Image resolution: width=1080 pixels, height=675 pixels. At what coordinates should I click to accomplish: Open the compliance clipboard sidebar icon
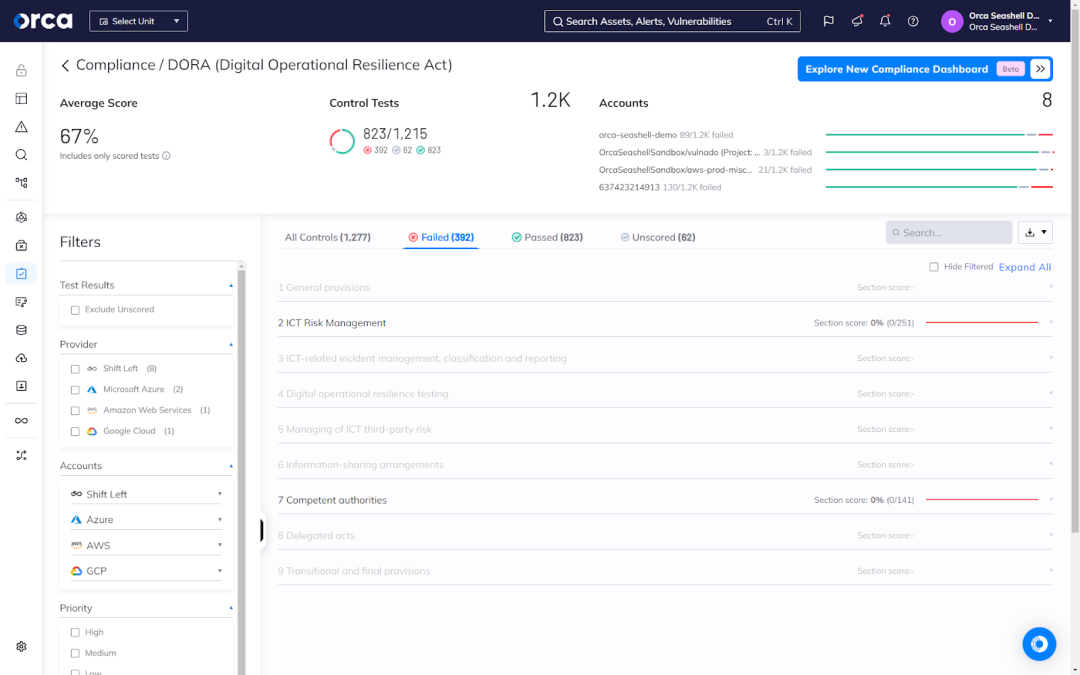pos(21,273)
